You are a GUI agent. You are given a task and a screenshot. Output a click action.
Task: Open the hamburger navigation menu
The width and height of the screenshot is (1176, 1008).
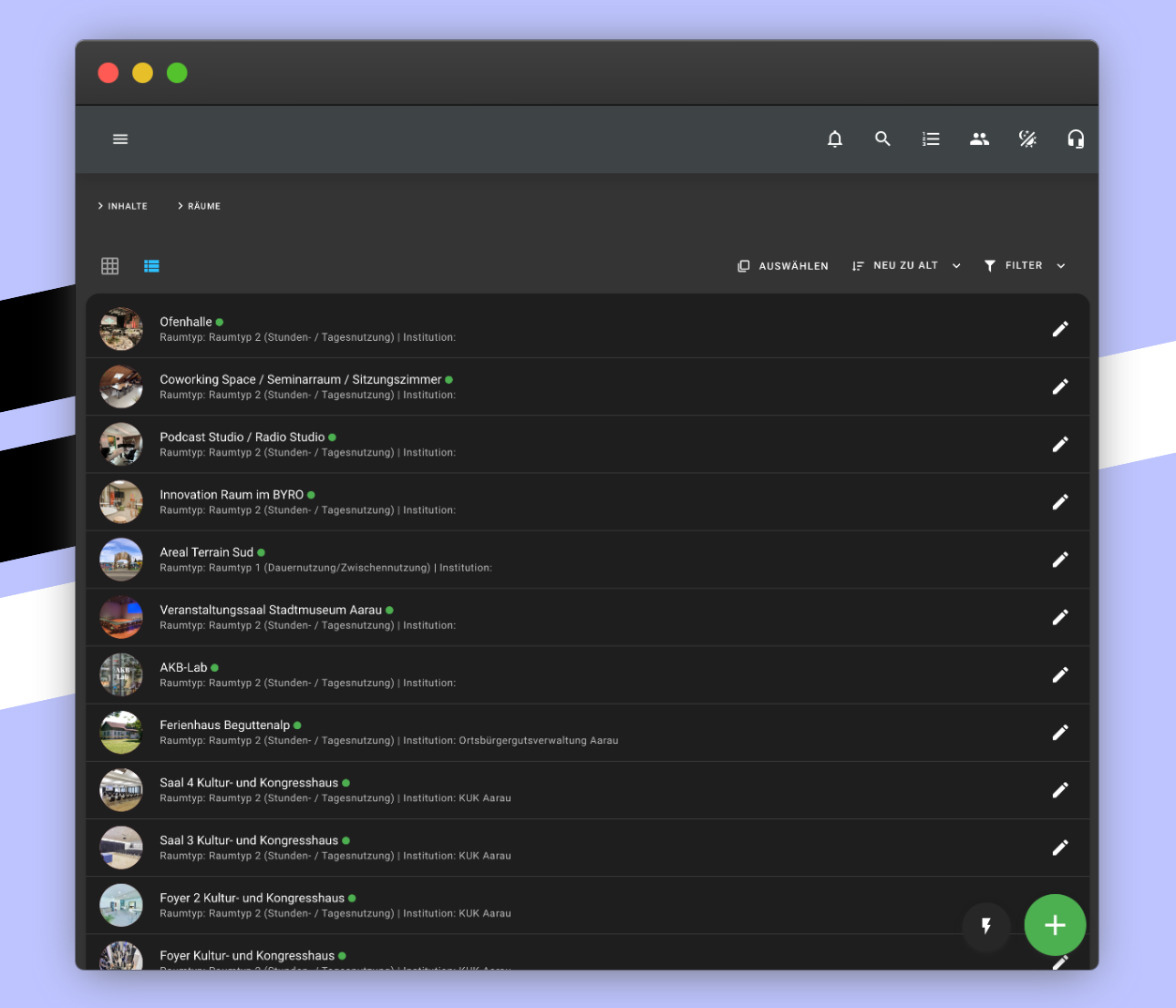pos(119,139)
